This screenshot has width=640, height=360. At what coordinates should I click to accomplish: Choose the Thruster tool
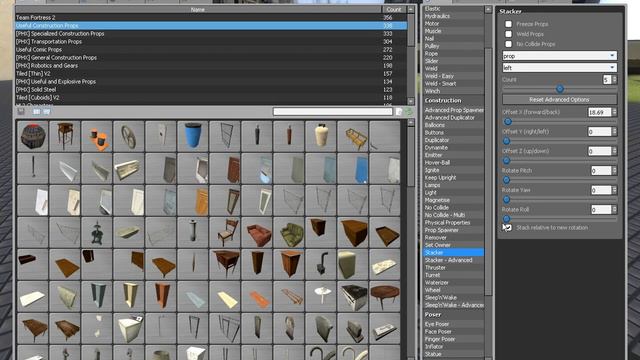coord(453,268)
